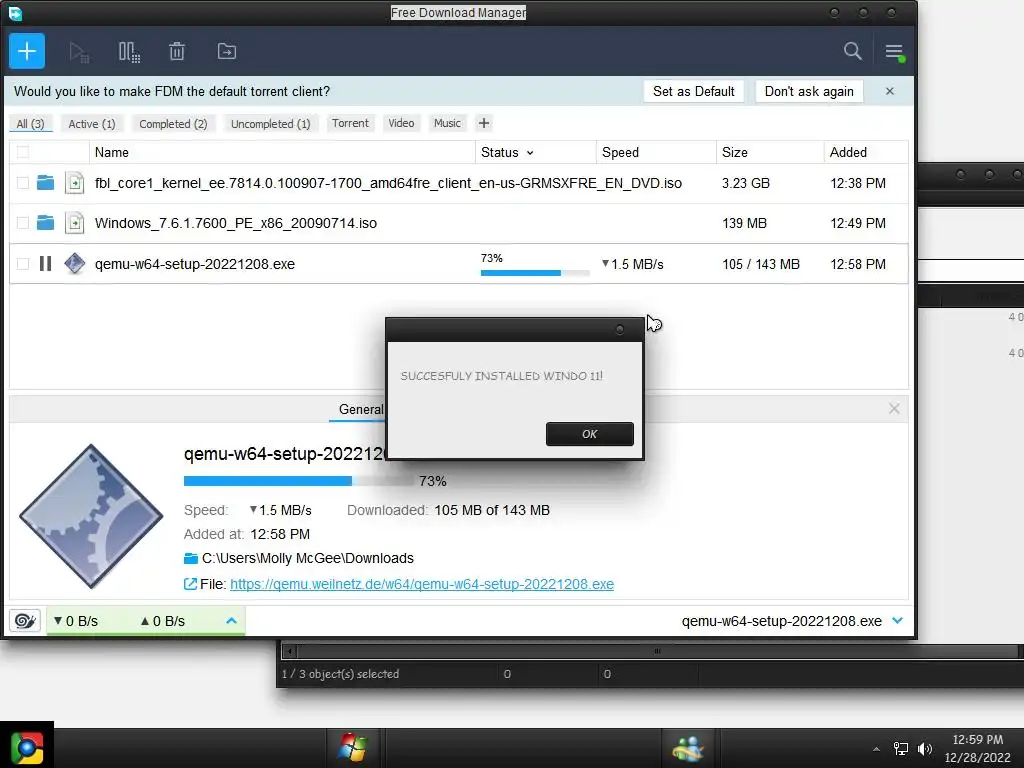Screen dimensions: 1024x768
Task: Select the Completed (2) filter tab
Action: tap(173, 123)
